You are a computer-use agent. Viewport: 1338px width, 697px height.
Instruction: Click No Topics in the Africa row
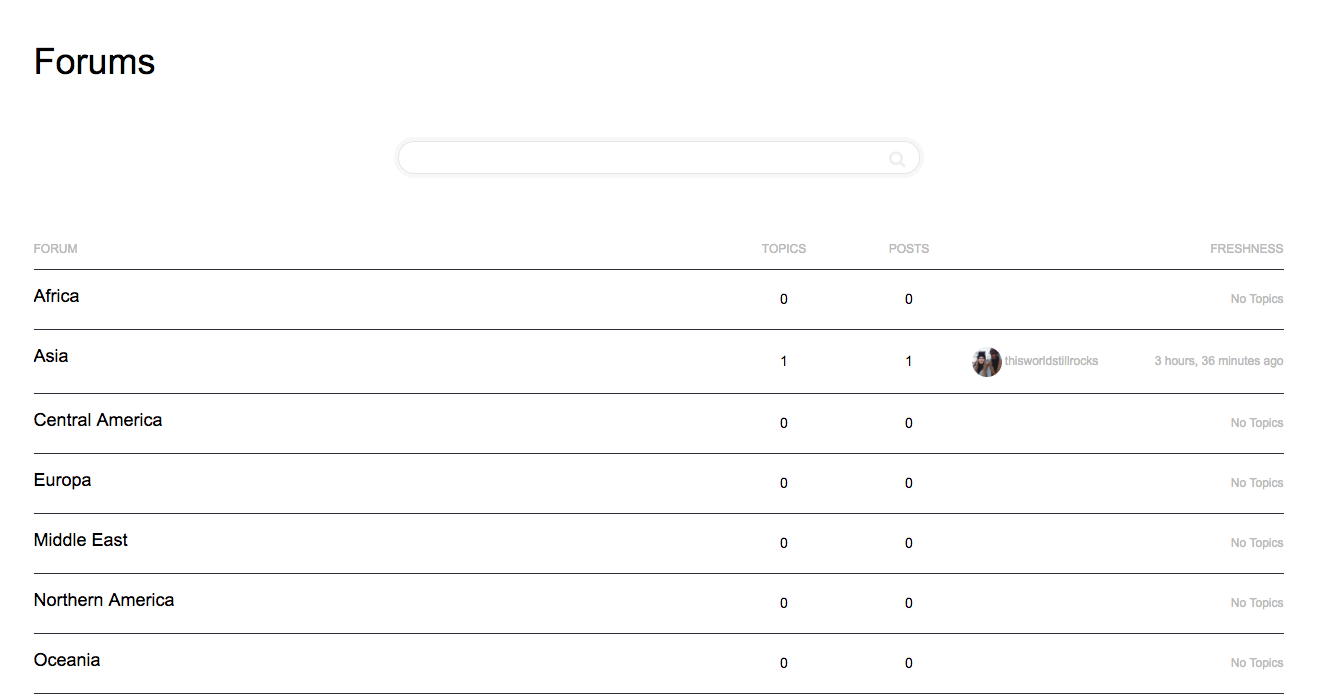pos(1256,299)
